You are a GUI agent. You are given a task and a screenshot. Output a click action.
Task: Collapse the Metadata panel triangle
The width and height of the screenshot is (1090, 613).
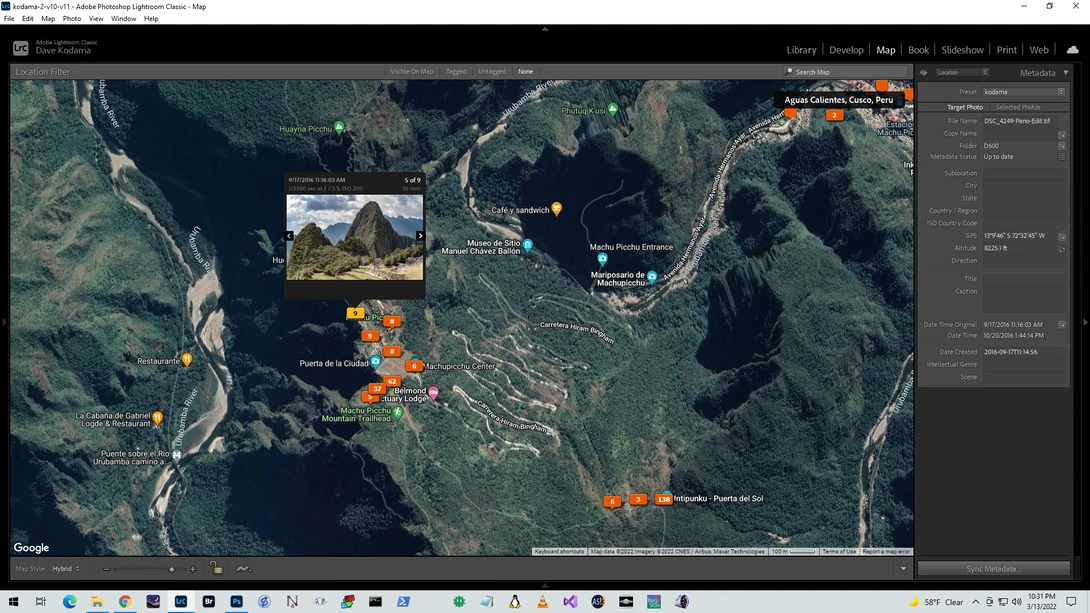coord(1066,72)
